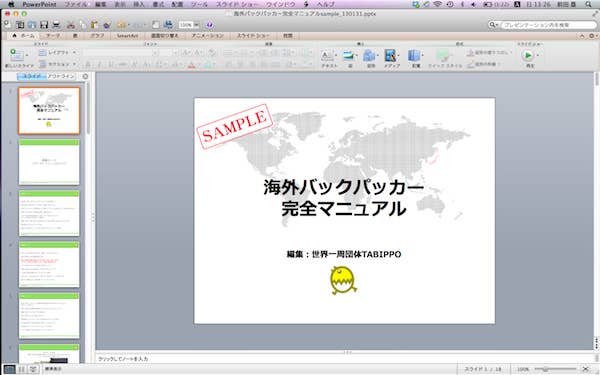Click the Spotlight magnifier in menu bar
The image size is (600, 375).
pos(589,5)
